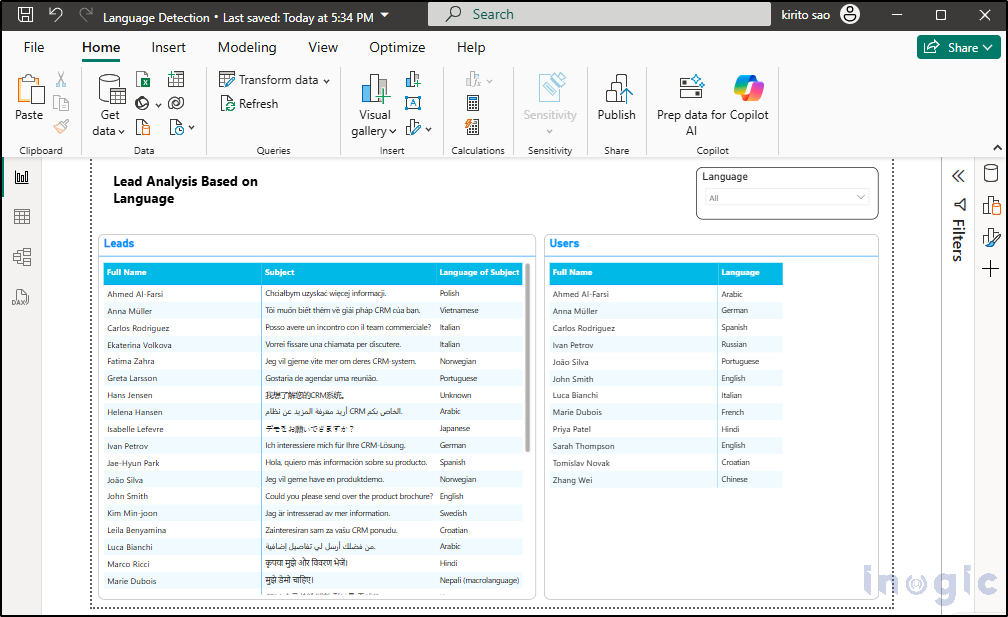Open the Enter data table icon
The width and height of the screenshot is (1008, 617).
pos(176,79)
